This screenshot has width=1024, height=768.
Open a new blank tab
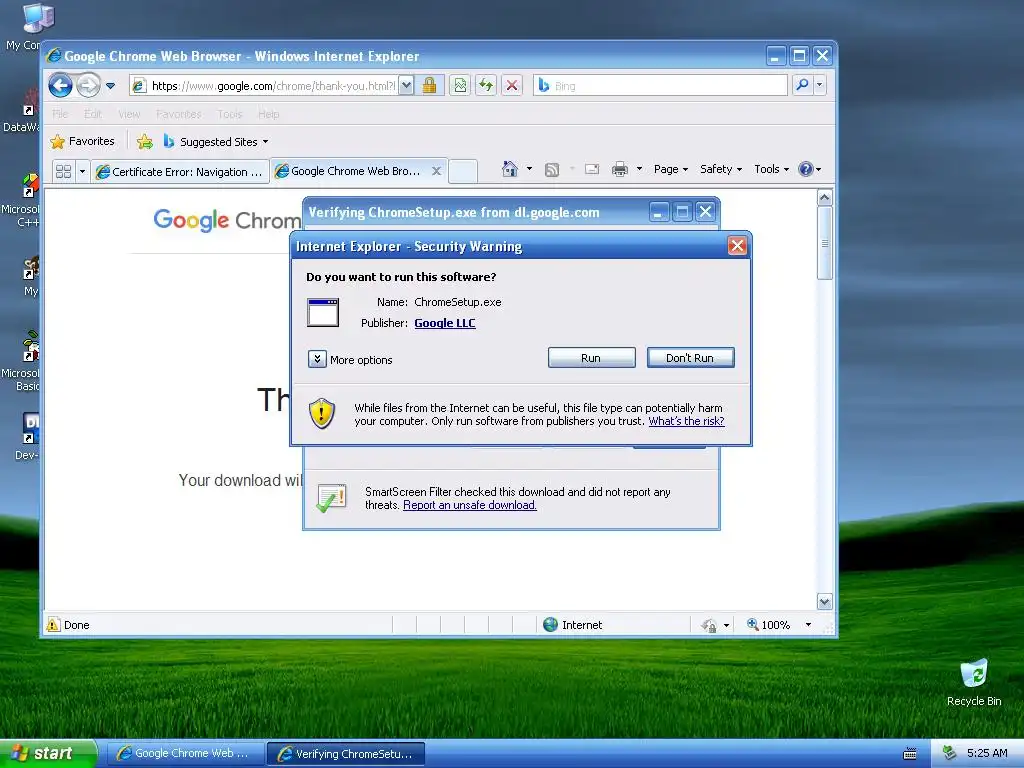[x=463, y=172]
